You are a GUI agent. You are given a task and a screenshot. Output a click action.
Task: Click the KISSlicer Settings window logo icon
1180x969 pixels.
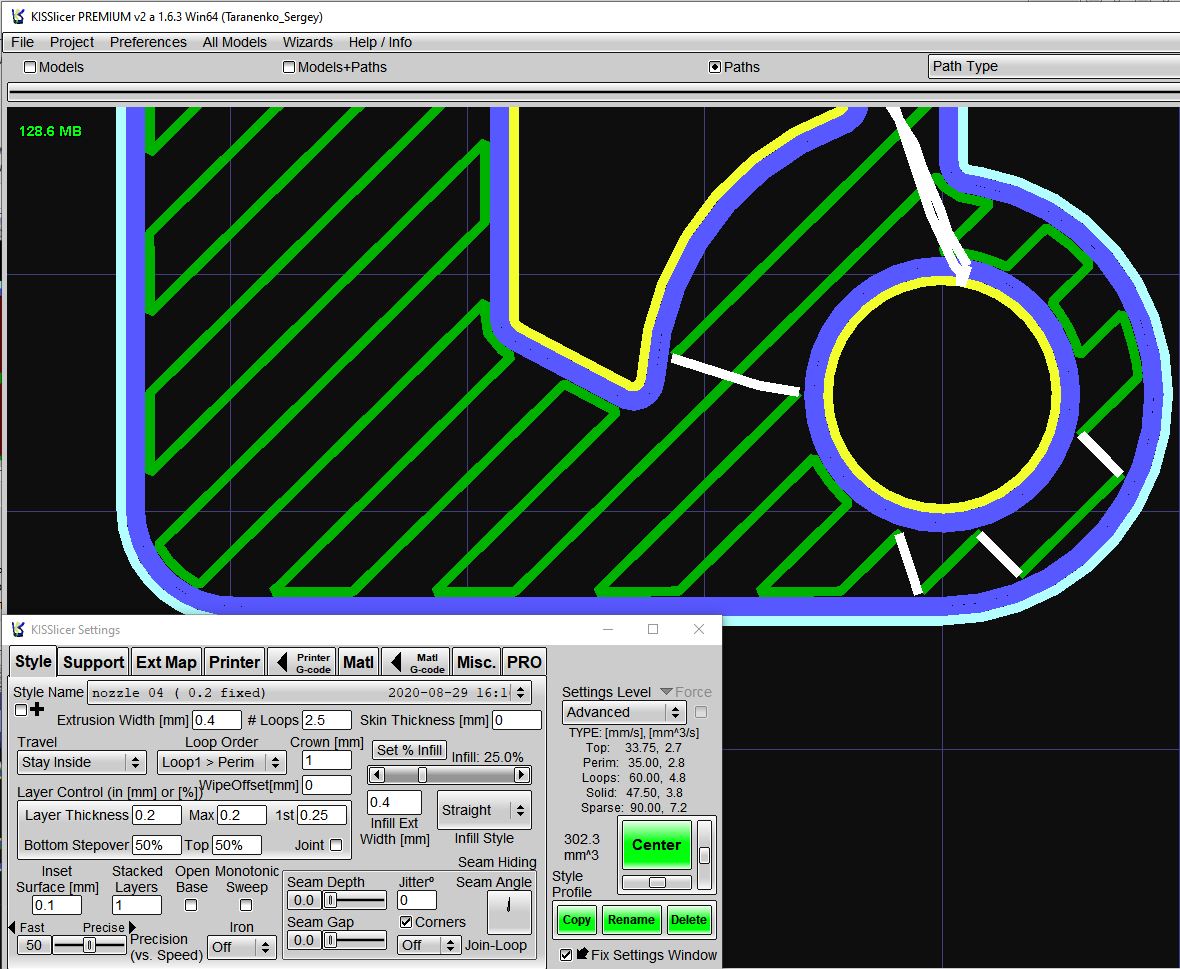(18, 630)
